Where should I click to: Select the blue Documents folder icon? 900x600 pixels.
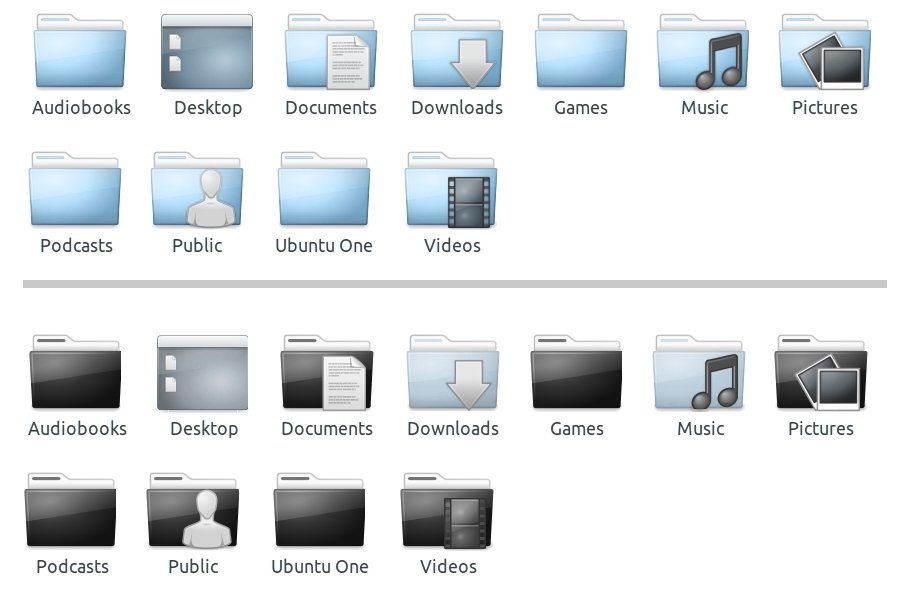(x=331, y=53)
